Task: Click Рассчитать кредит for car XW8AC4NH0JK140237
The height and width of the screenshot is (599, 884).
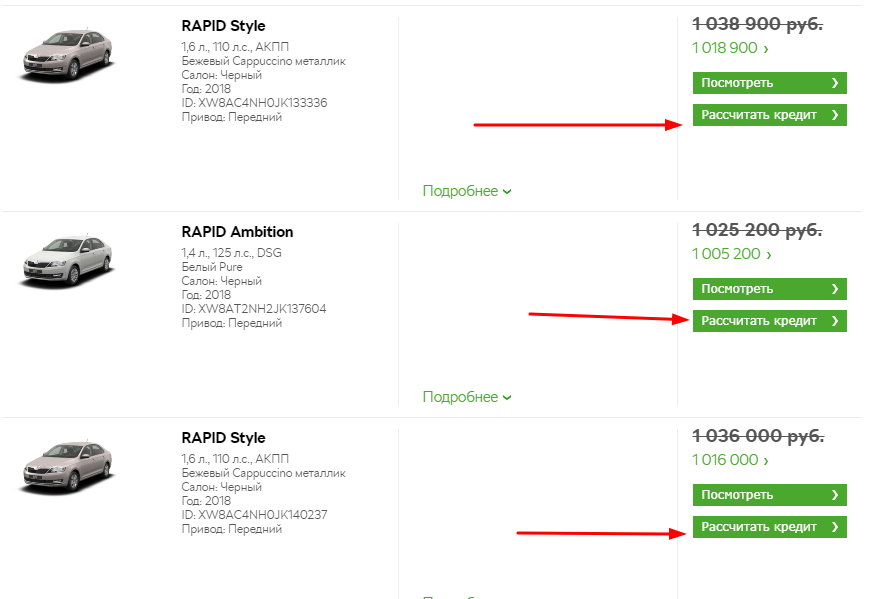Action: point(770,527)
